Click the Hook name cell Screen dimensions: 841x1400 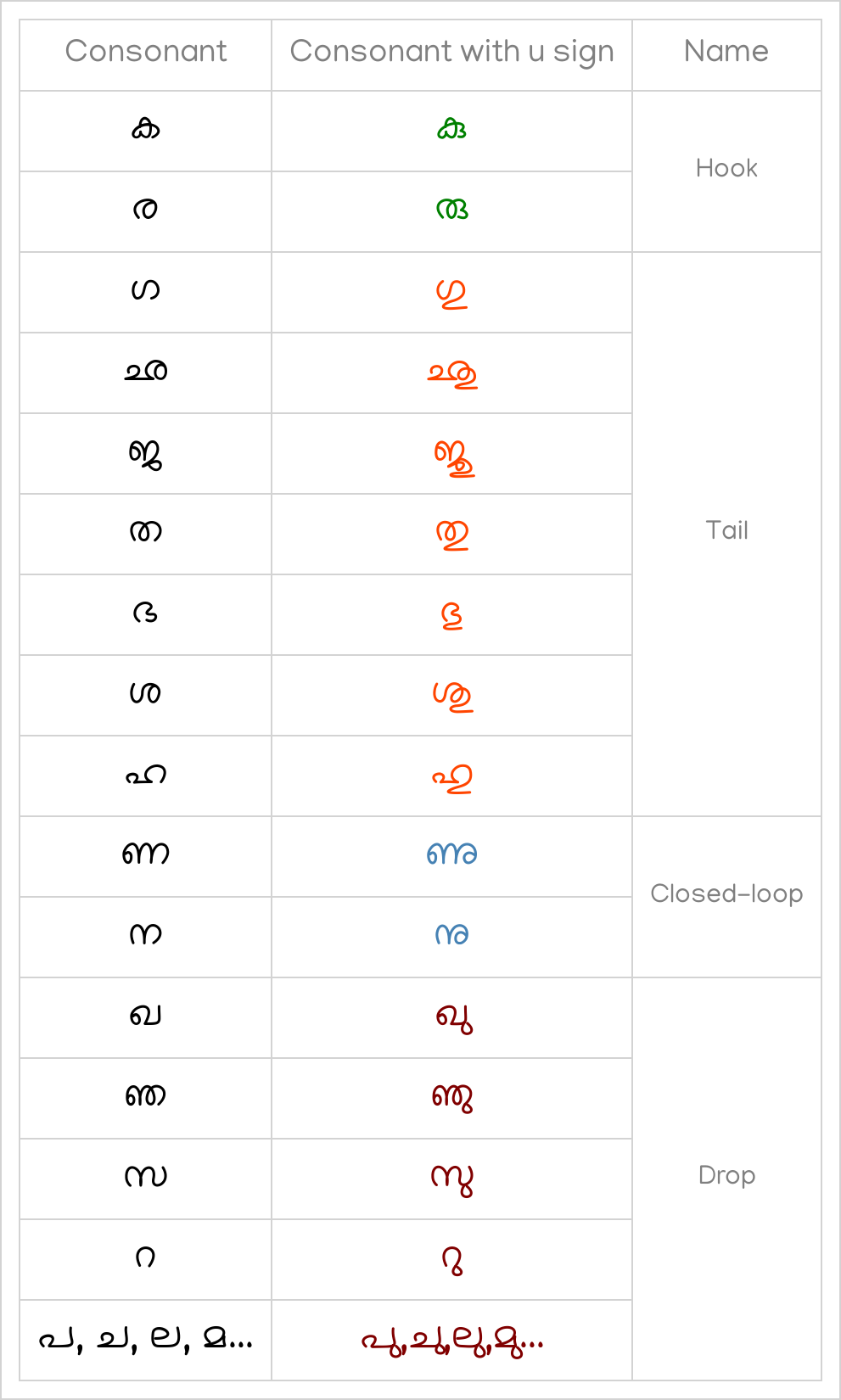coord(726,168)
